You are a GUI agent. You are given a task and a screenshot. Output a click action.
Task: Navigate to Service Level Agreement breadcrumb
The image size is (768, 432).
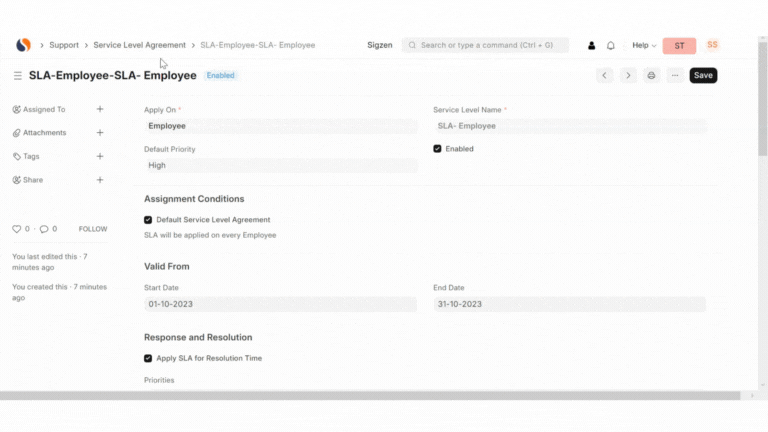[x=139, y=45]
